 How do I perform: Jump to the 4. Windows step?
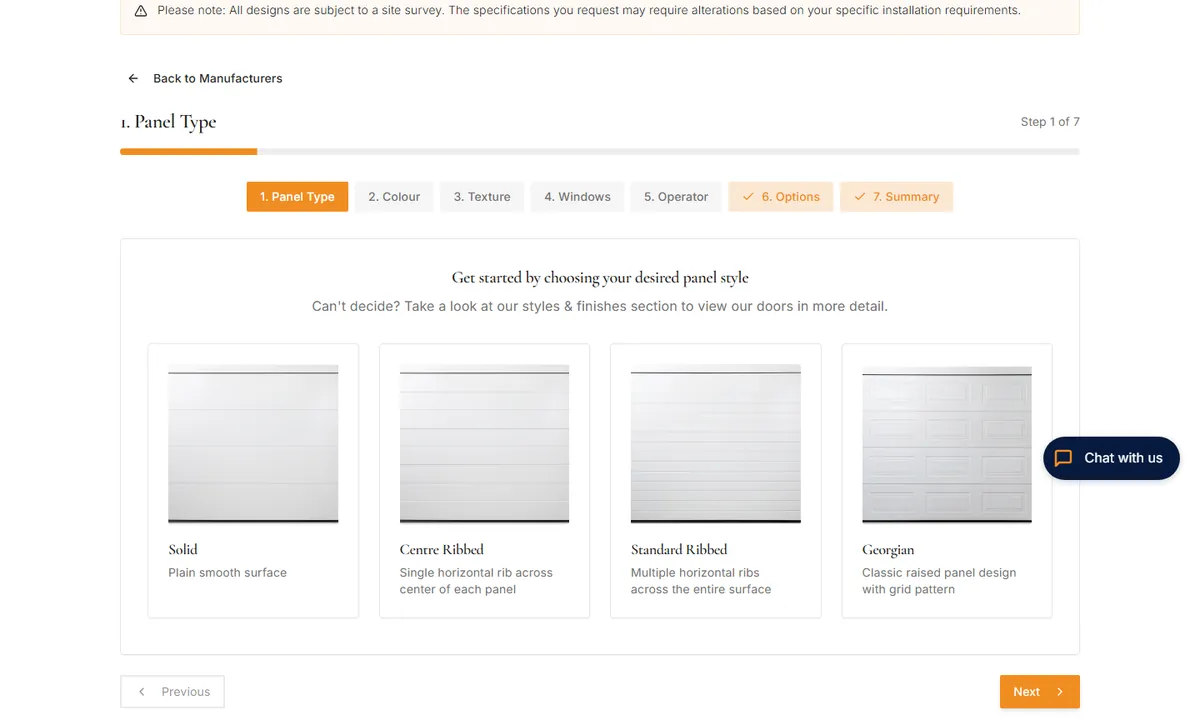coord(577,197)
